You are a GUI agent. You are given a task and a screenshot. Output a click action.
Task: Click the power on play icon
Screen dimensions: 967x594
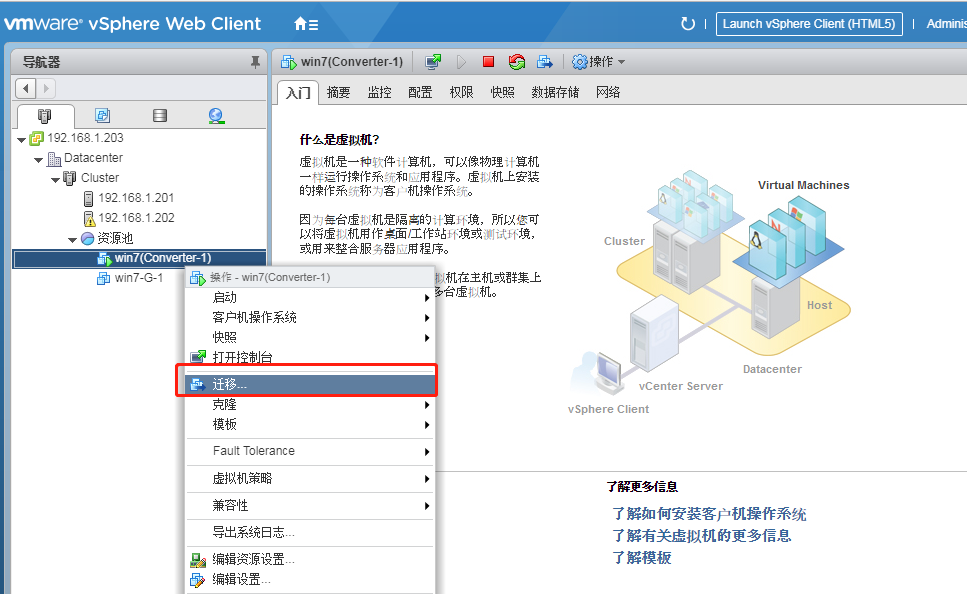tap(461, 62)
